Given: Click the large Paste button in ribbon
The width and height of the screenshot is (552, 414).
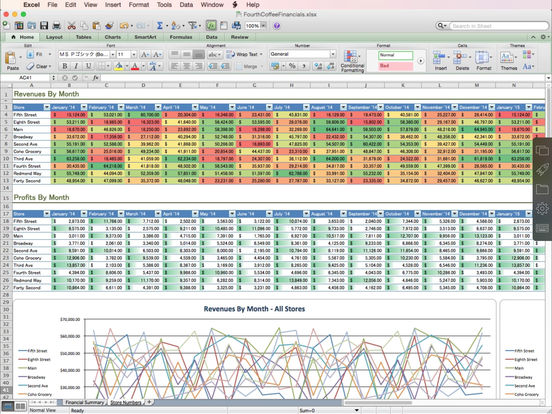Looking at the screenshot, I should [12, 61].
